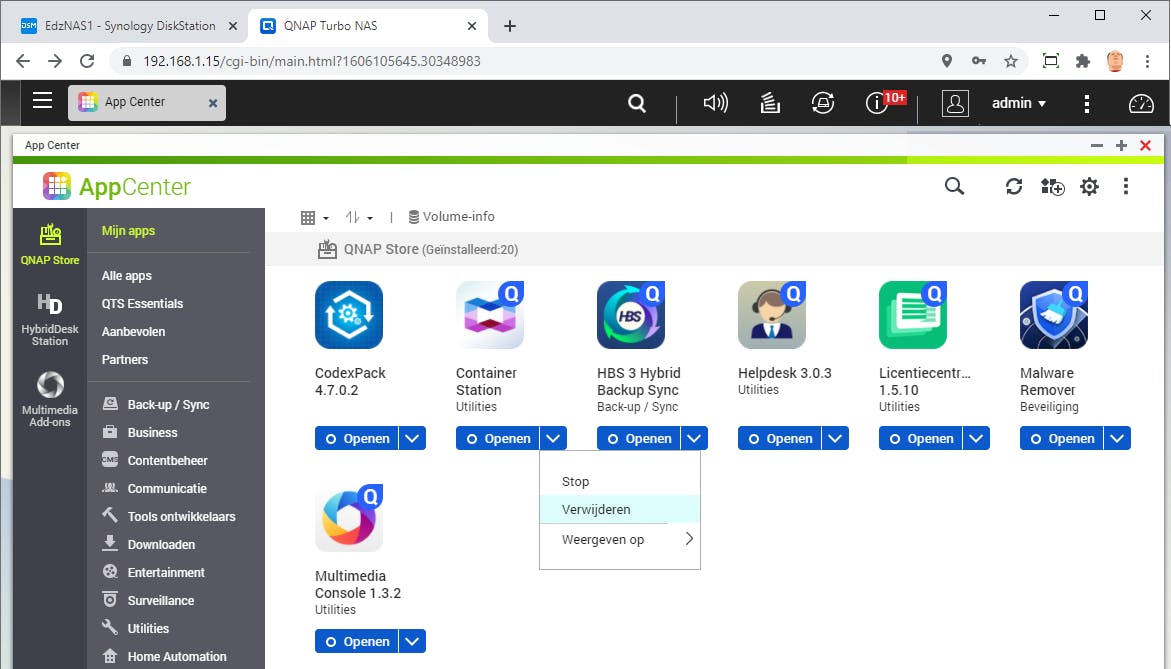The image size is (1171, 669).
Task: Open CodexPack with Openen button
Action: click(357, 438)
